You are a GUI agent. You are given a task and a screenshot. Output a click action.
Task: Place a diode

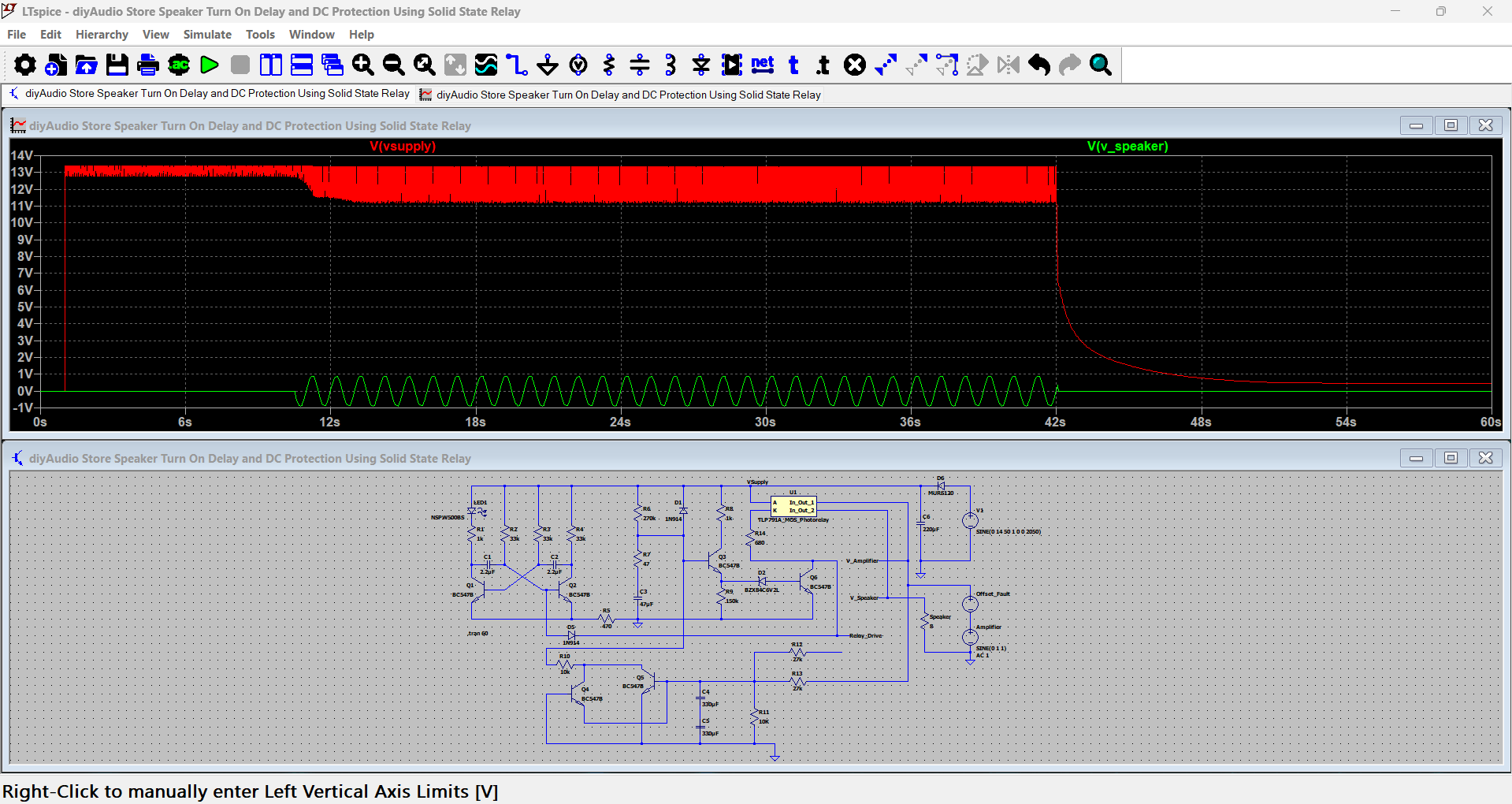click(x=701, y=65)
